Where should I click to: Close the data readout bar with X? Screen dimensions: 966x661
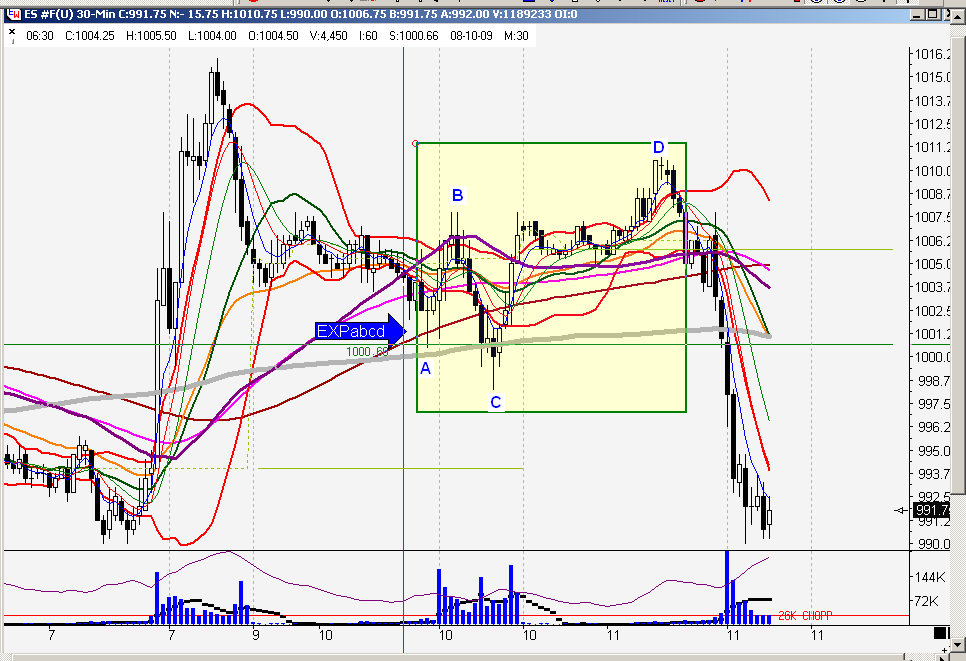coord(12,31)
